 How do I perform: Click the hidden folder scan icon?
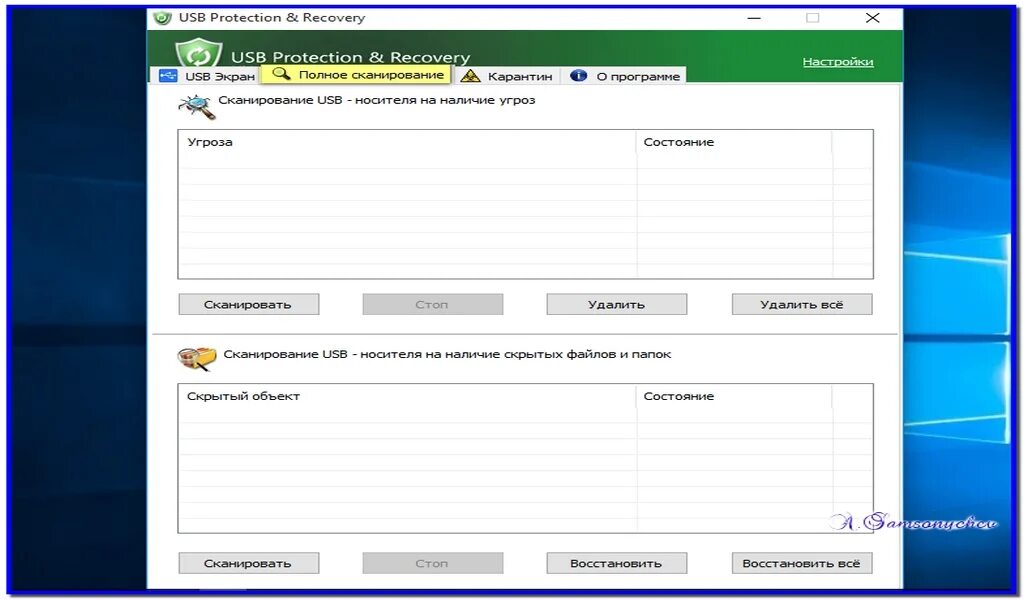coord(197,358)
